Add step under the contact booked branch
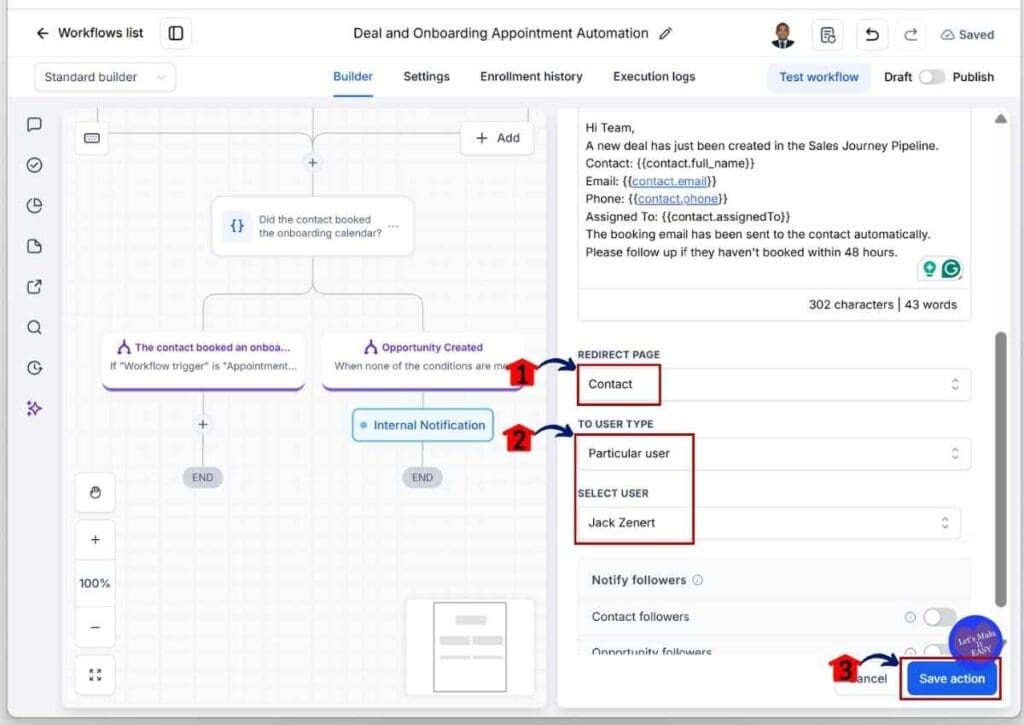Viewport: 1024px width, 725px height. 203,425
